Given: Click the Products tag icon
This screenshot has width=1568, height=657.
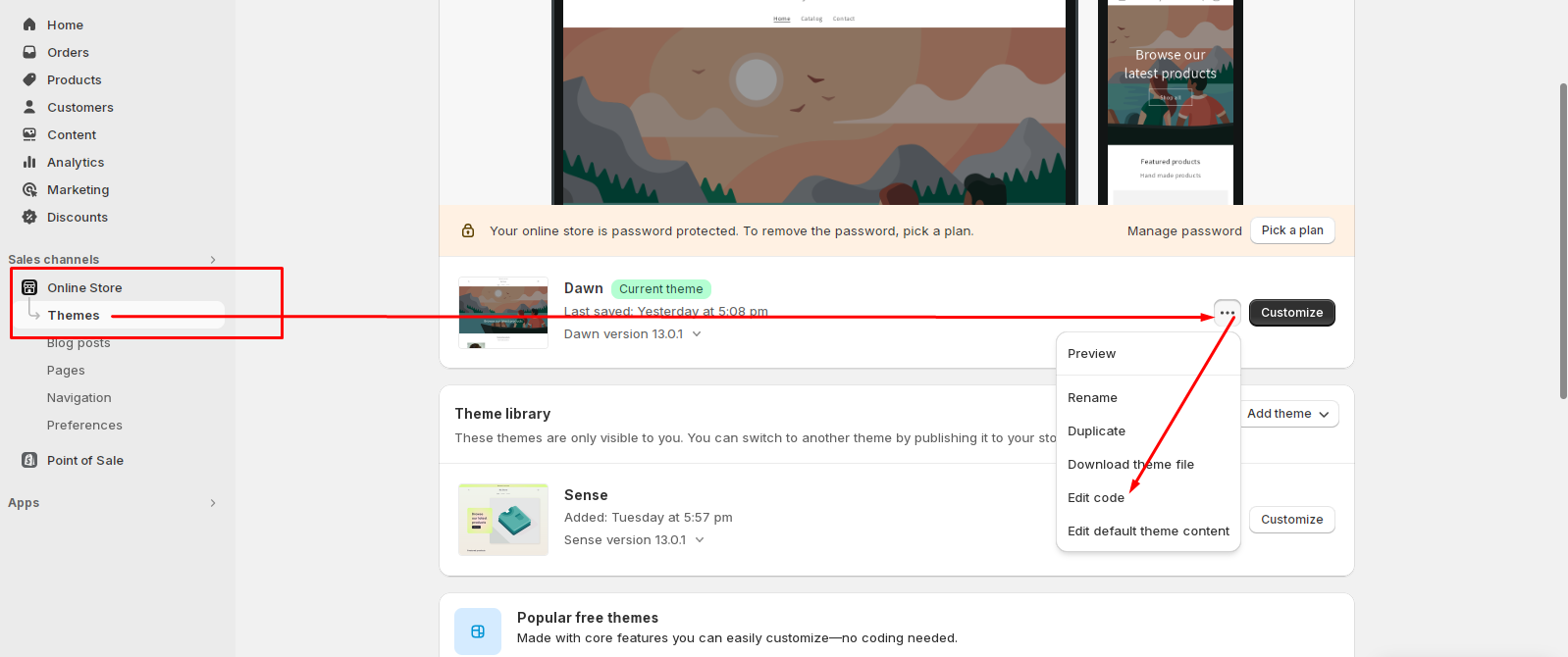Looking at the screenshot, I should pyautogui.click(x=29, y=79).
